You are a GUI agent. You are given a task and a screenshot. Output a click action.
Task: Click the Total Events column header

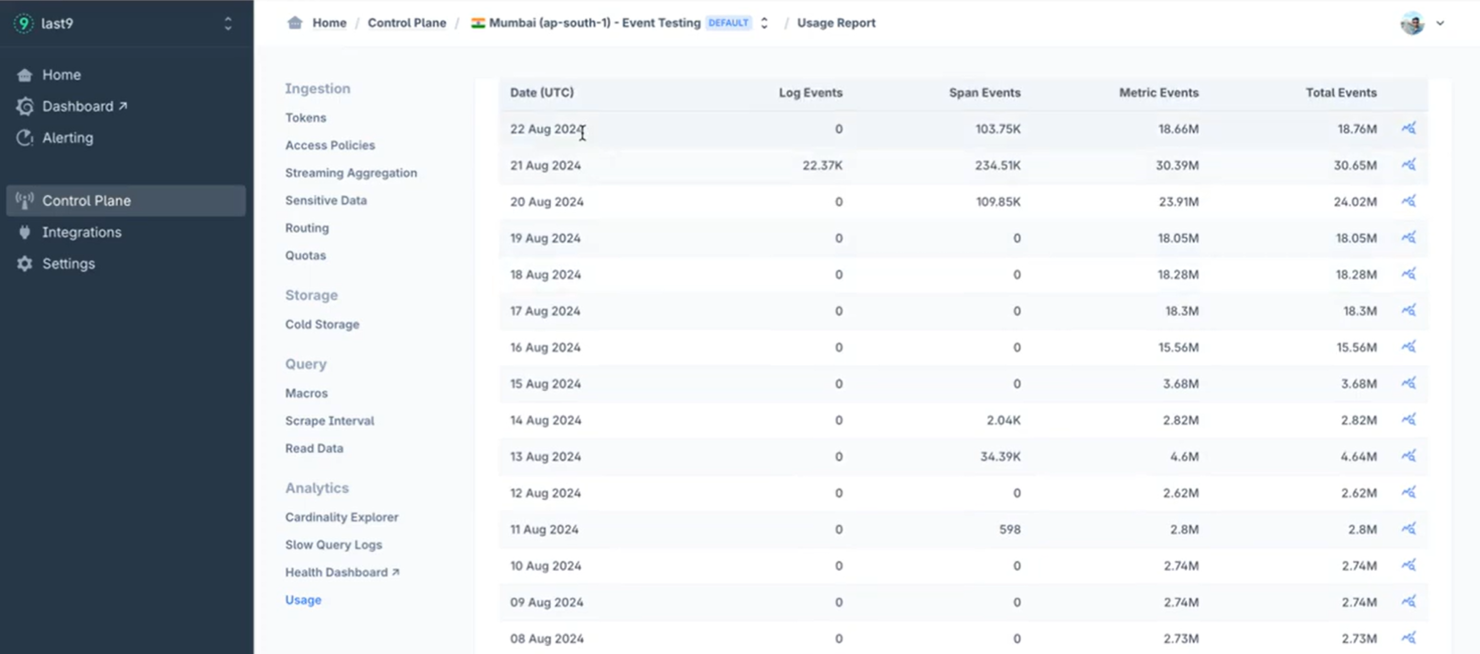coord(1341,92)
